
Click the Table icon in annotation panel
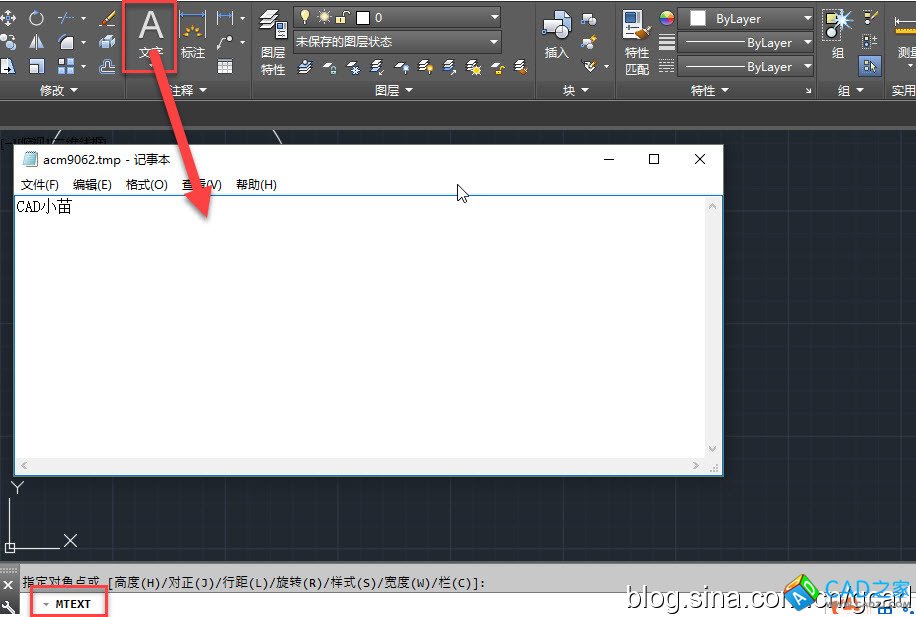(x=225, y=67)
